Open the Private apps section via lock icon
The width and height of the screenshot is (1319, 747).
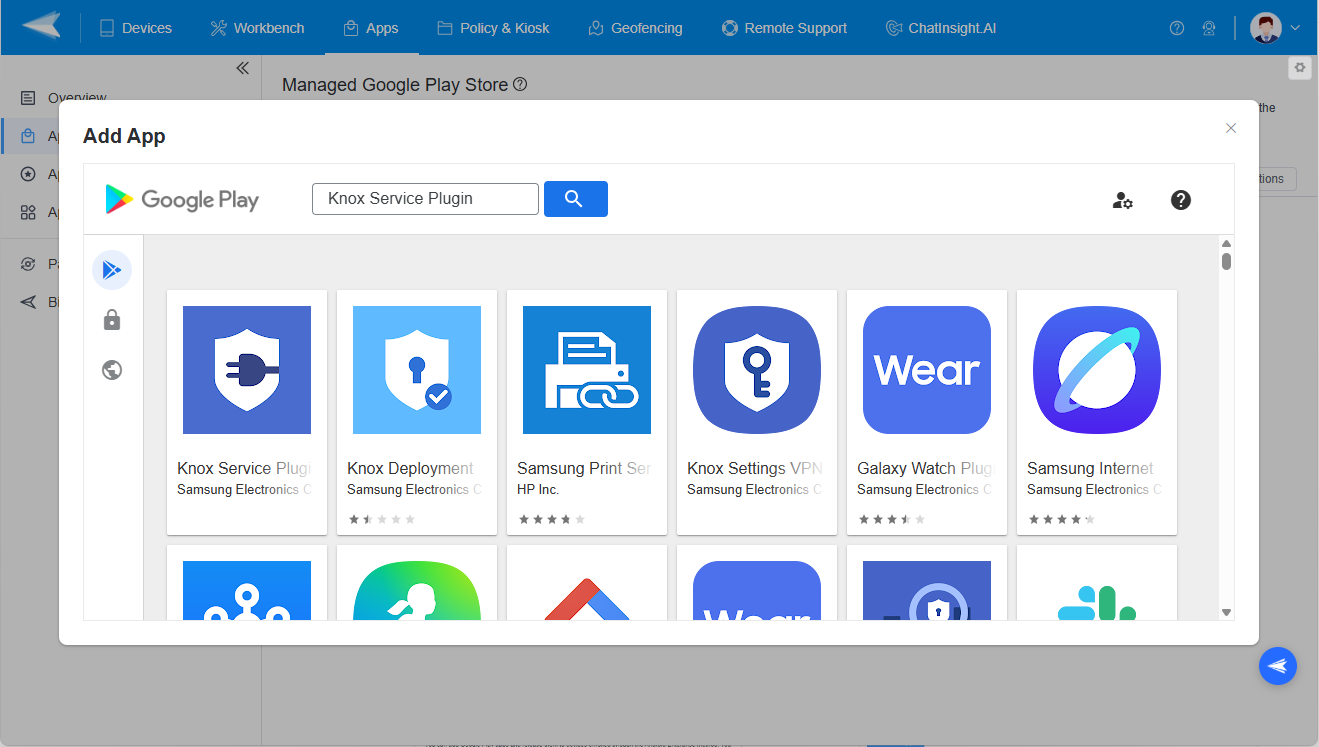112,319
